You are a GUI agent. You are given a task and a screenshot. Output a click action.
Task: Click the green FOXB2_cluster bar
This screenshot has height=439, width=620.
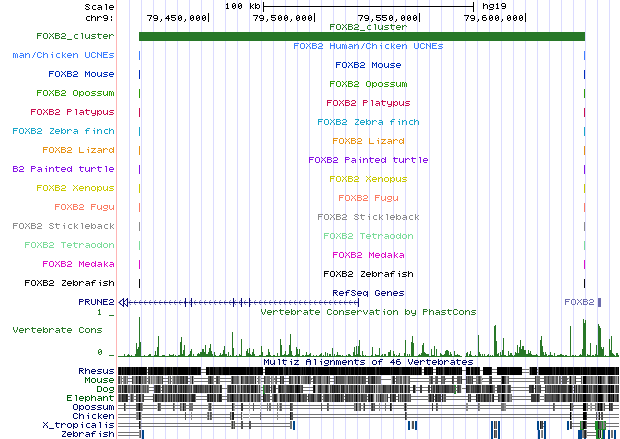point(361,37)
